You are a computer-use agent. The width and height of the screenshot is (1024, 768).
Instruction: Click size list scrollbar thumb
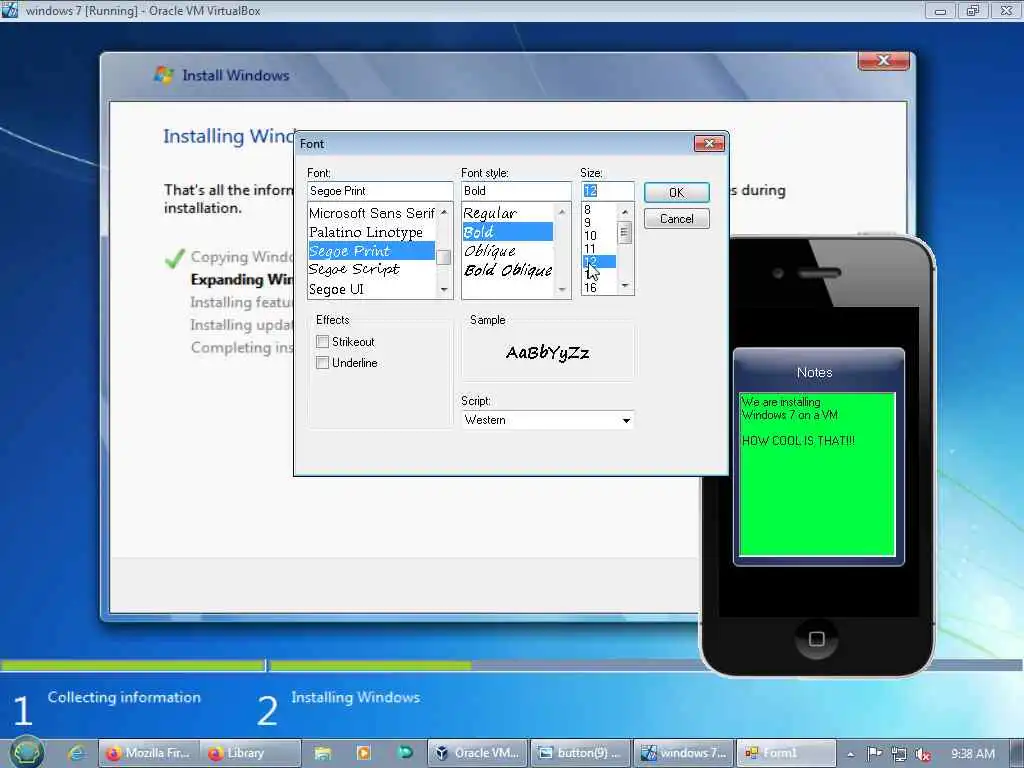[x=625, y=232]
